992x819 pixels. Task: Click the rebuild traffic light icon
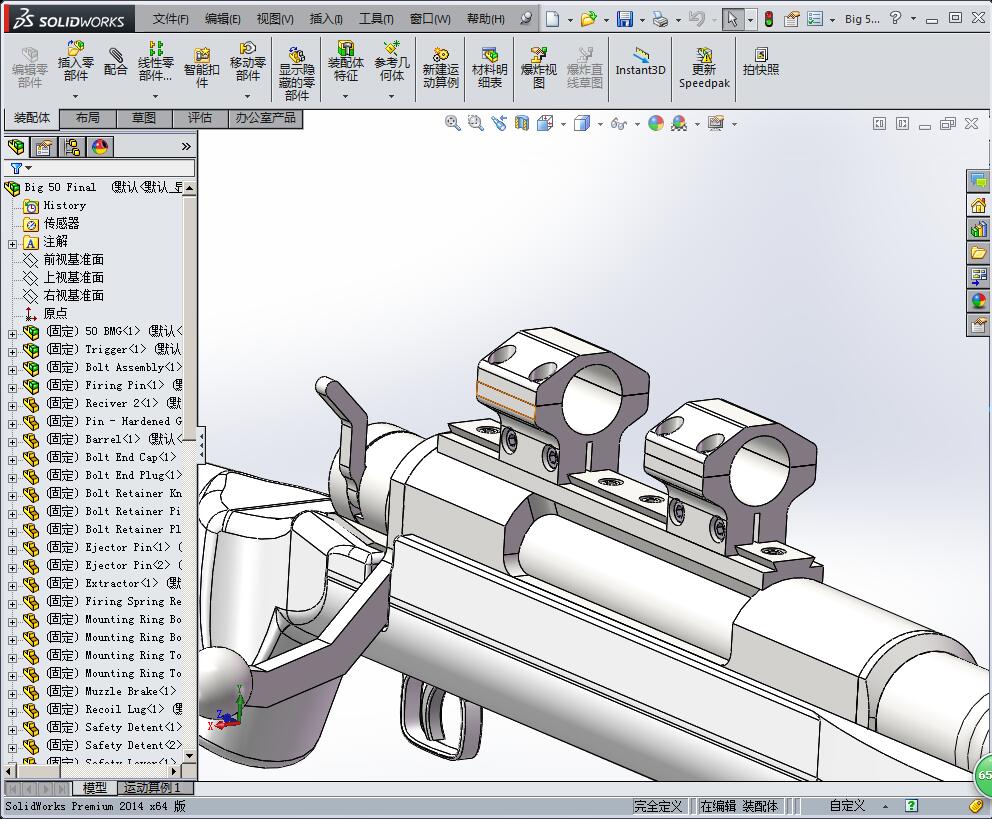pyautogui.click(x=768, y=19)
